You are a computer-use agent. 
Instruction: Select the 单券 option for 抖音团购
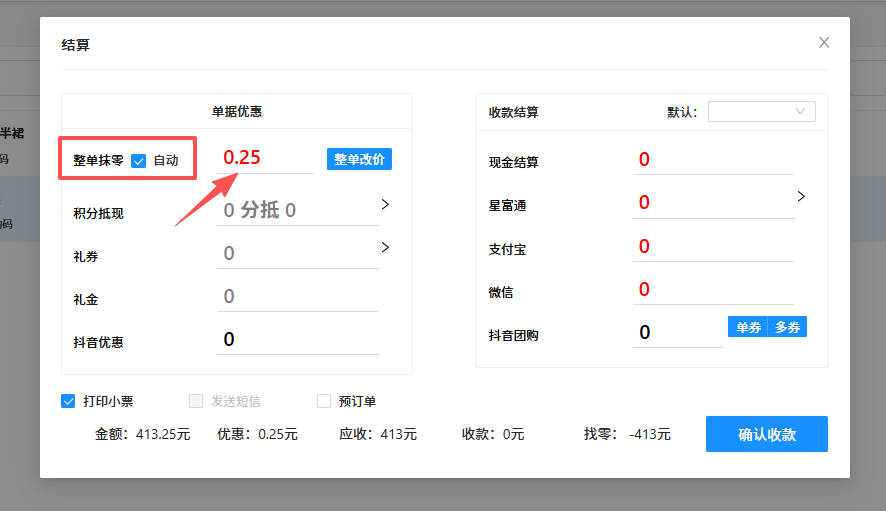click(x=748, y=327)
